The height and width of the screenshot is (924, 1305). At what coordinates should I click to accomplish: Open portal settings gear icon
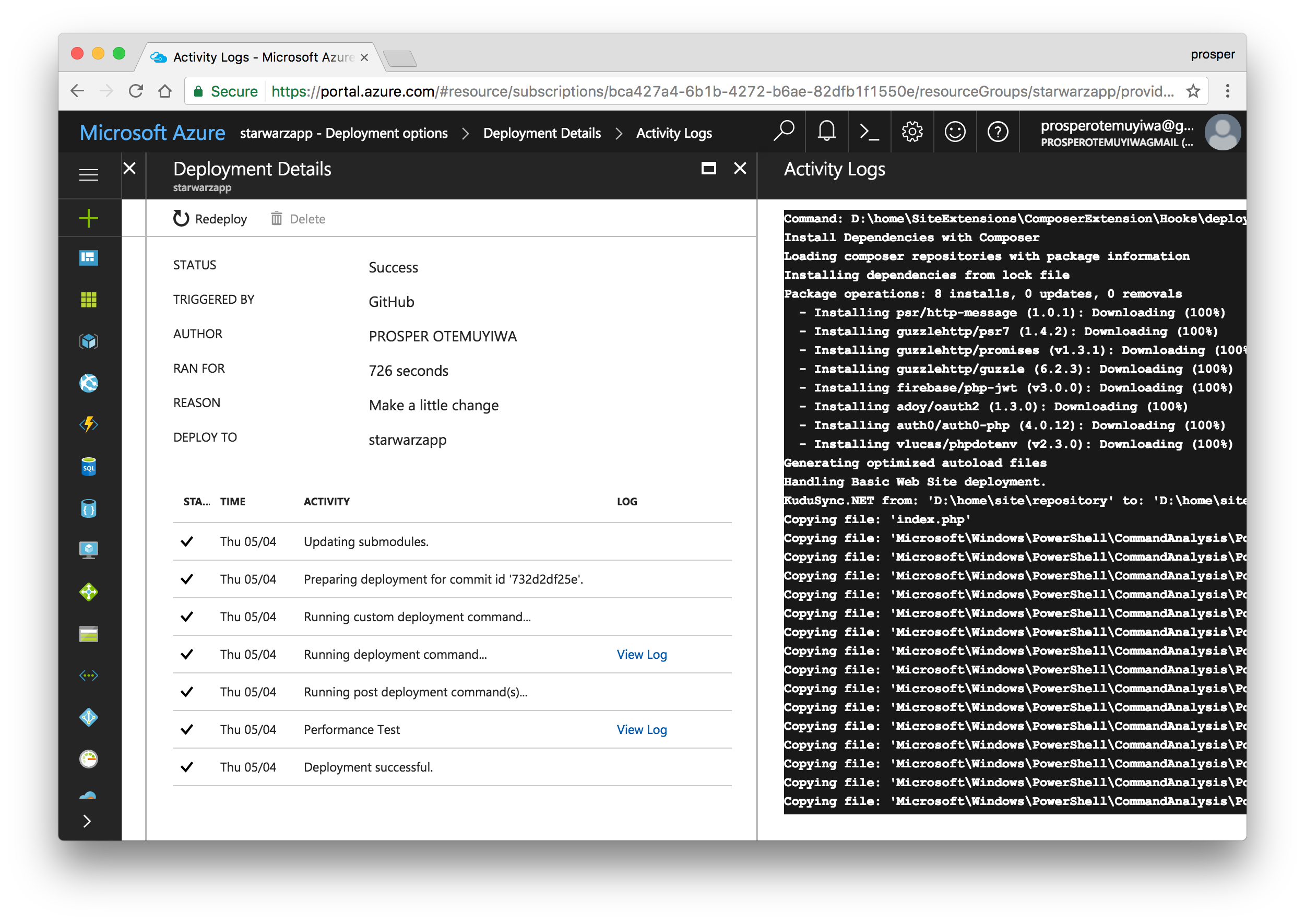[912, 132]
